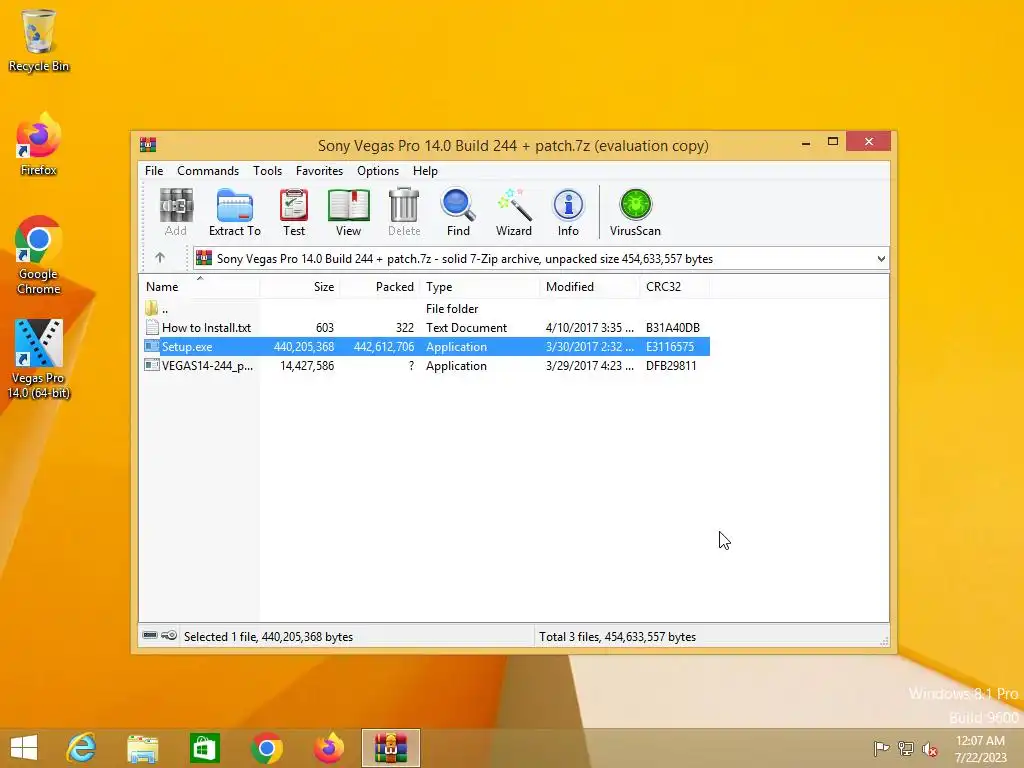The width and height of the screenshot is (1024, 768).
Task: Open the Favorites menu
Action: (319, 170)
